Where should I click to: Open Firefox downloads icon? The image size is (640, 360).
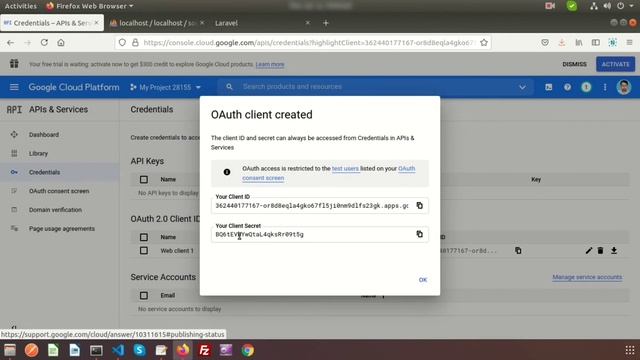click(562, 42)
